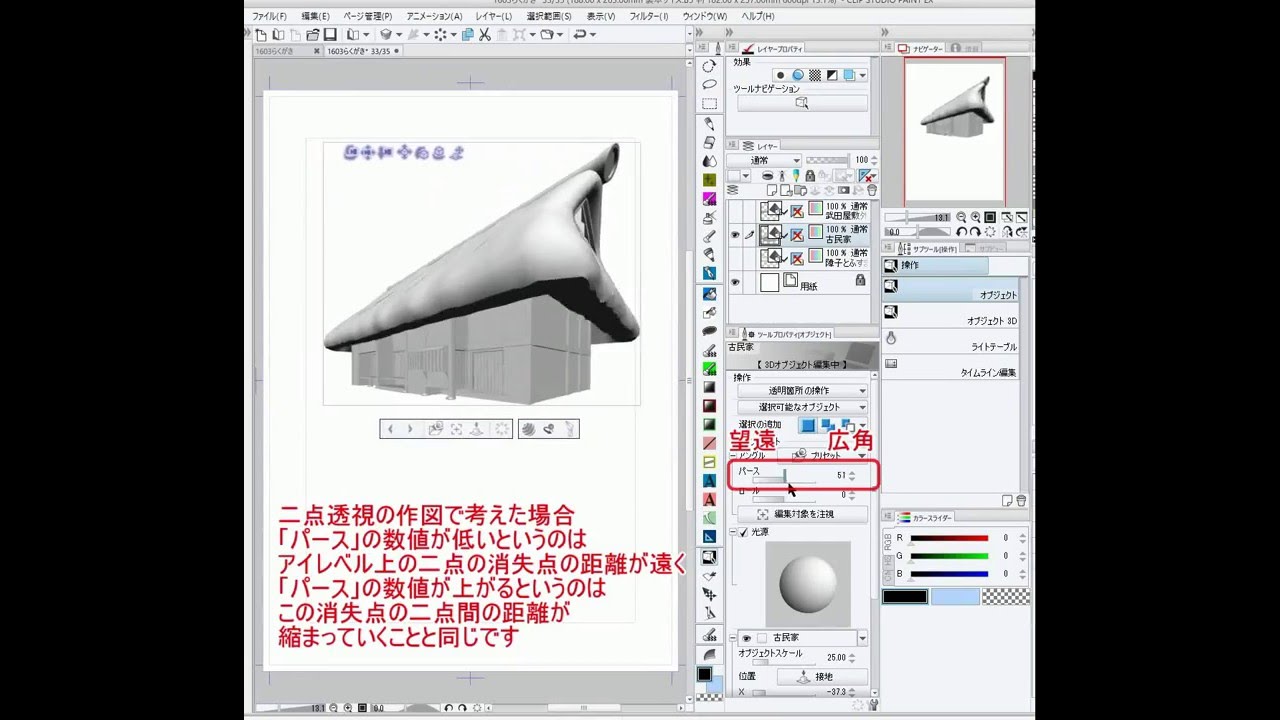
Task: Click the Undo arrow icon
Action: [580, 35]
